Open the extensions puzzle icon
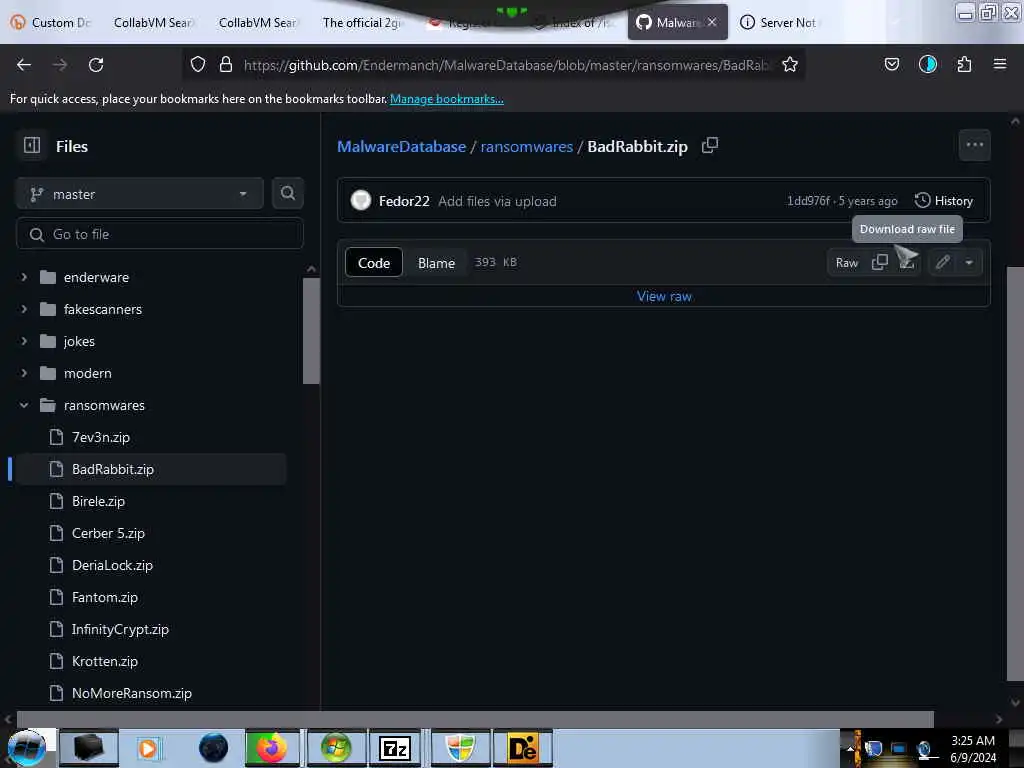This screenshot has height=768, width=1024. coord(964,64)
